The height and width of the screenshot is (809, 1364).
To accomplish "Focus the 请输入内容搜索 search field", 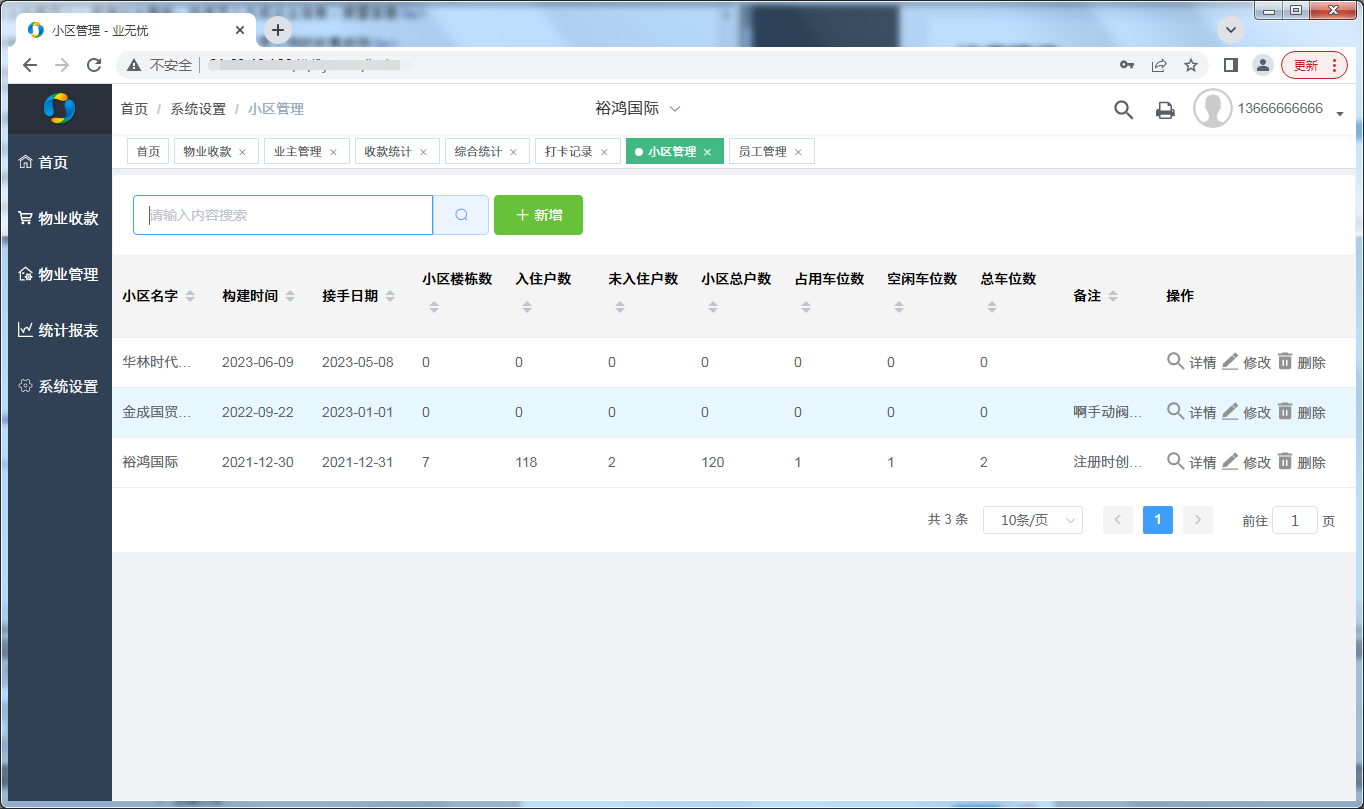I will [x=283, y=215].
